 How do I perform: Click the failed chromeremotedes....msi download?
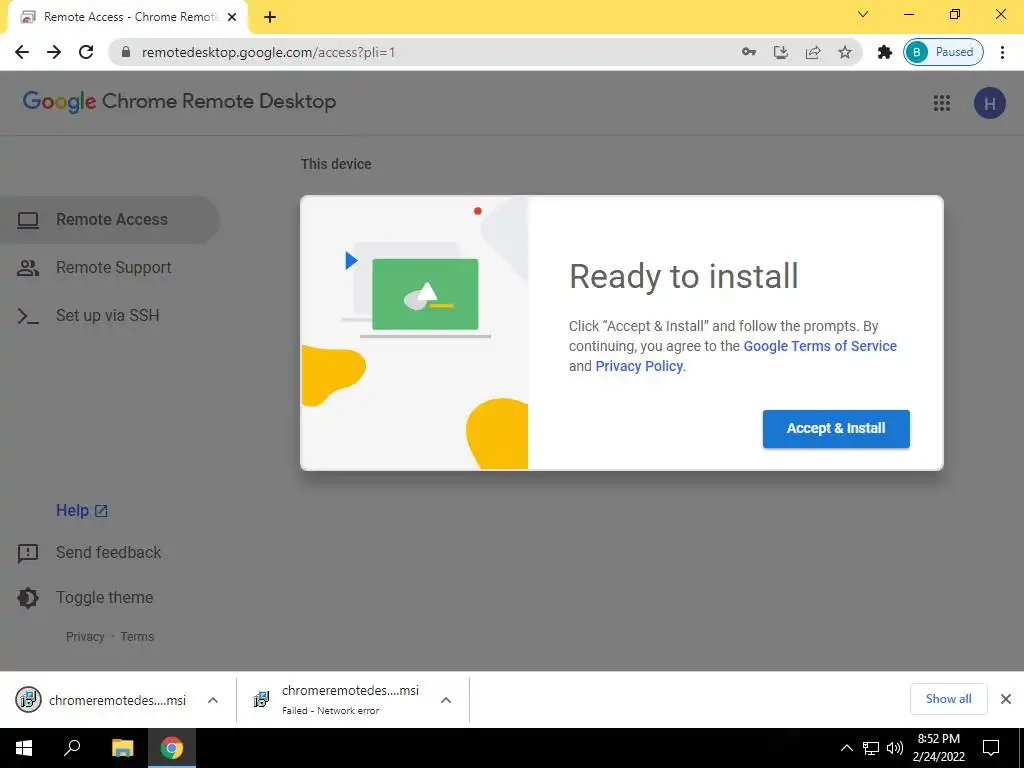point(336,700)
